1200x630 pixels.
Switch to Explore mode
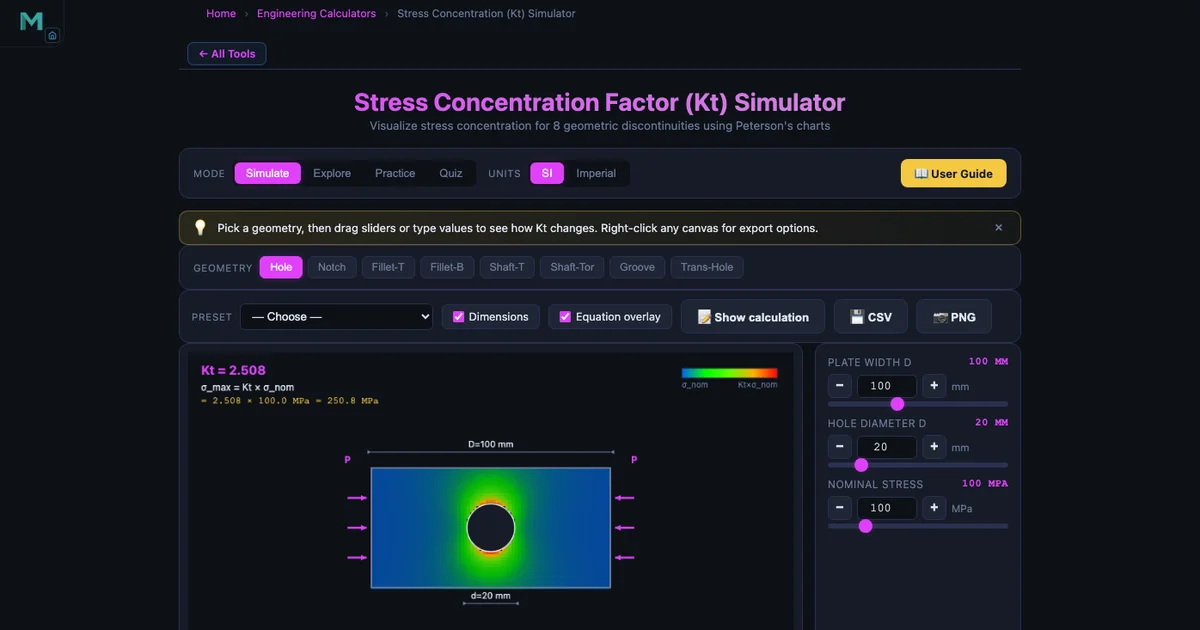tap(332, 173)
